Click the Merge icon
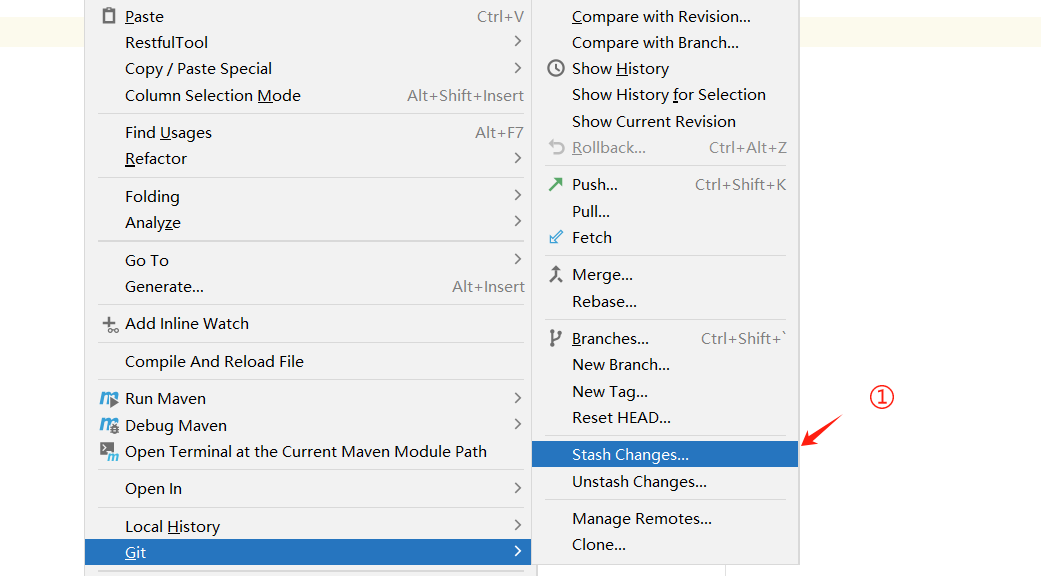1041x576 pixels. click(556, 274)
